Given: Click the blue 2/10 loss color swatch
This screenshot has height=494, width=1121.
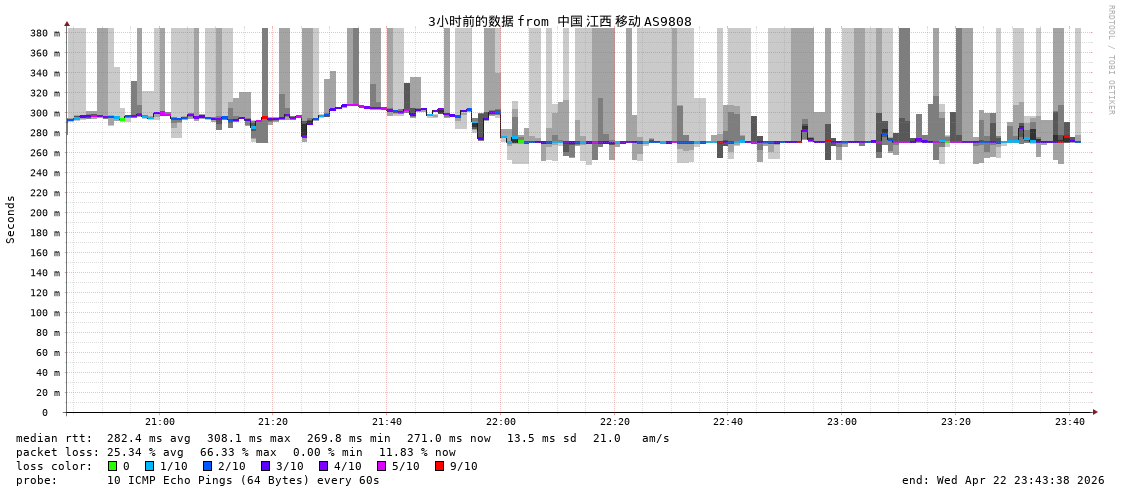Looking at the screenshot, I should pos(207,466).
